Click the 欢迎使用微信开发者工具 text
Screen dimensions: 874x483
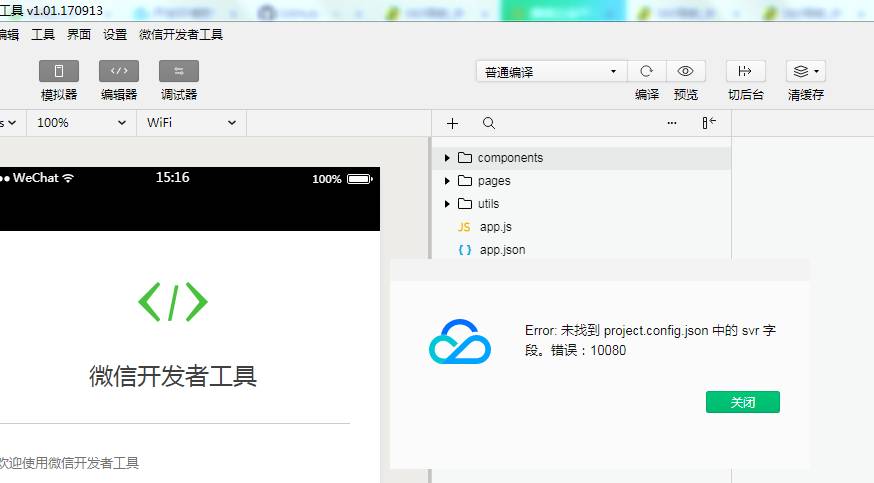coord(68,463)
